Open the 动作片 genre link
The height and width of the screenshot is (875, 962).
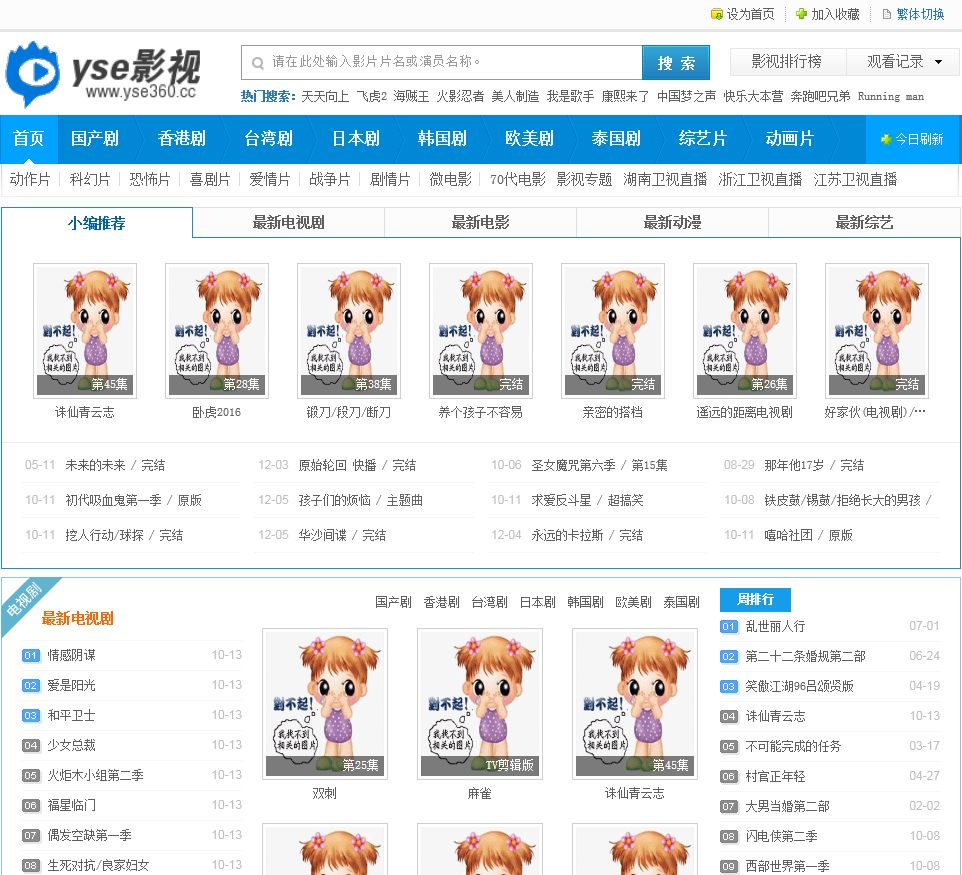(x=30, y=179)
